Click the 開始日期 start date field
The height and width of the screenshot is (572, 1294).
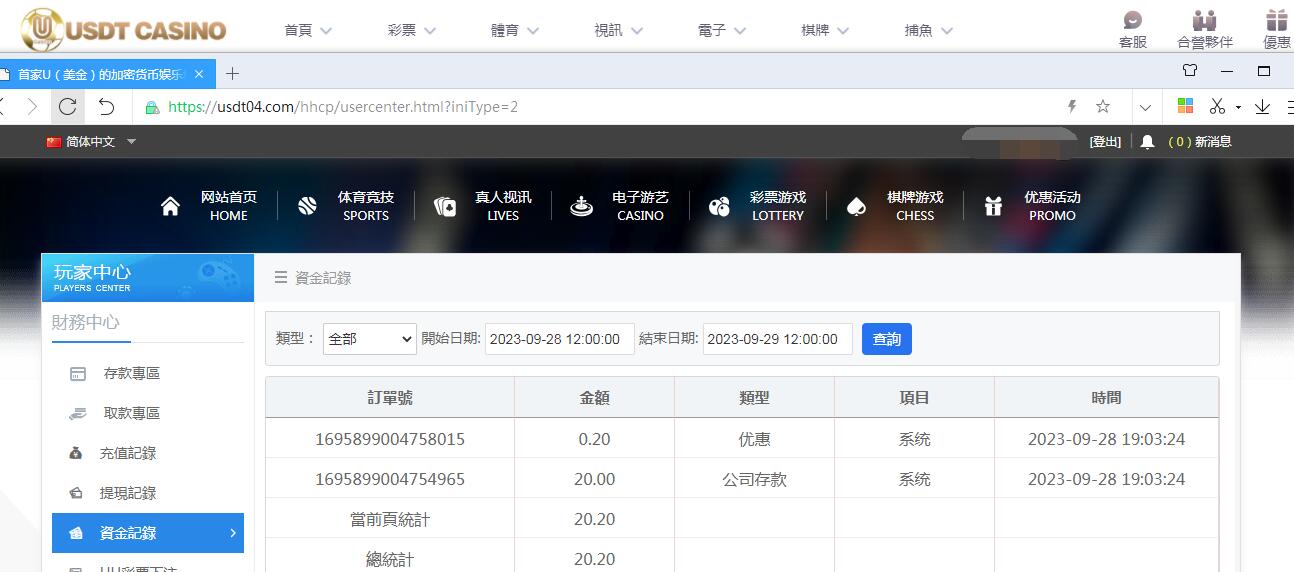(x=559, y=339)
